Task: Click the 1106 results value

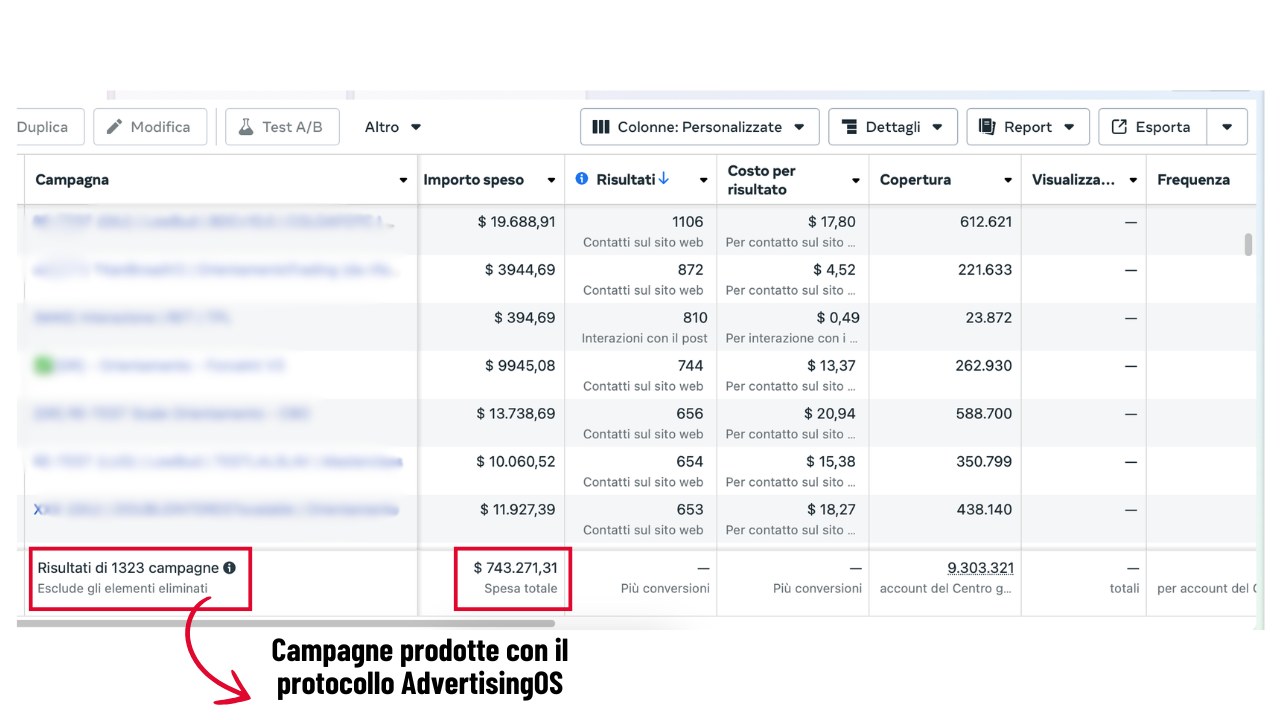Action: coord(687,221)
